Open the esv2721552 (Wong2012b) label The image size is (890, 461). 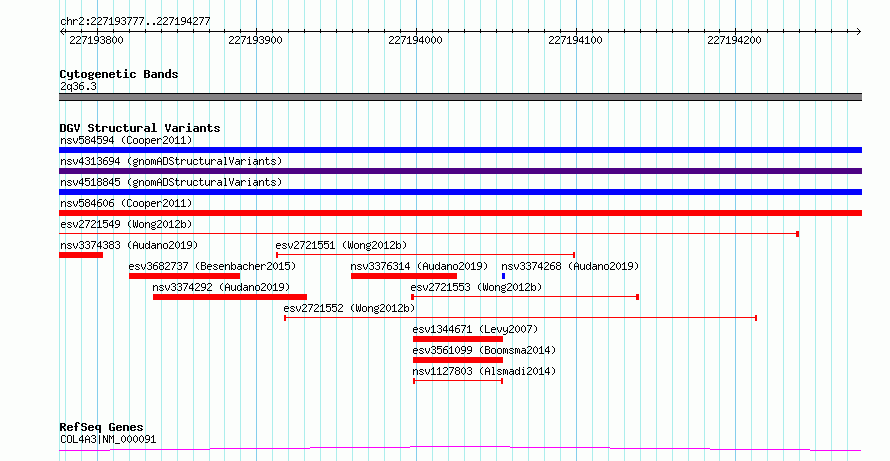tap(350, 308)
